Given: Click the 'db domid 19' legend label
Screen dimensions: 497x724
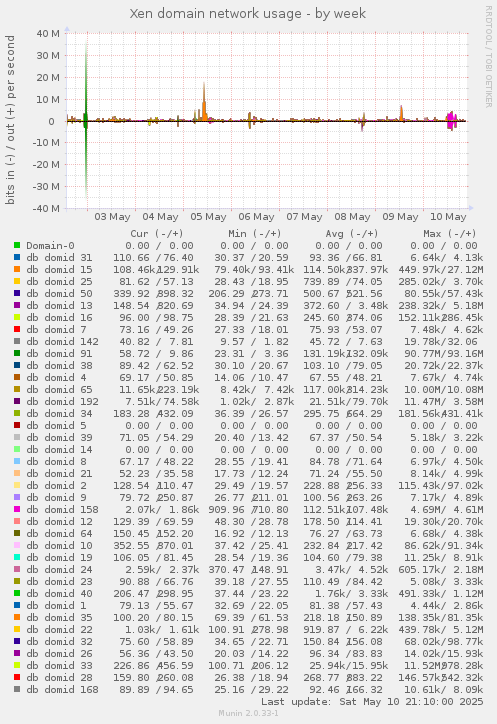Looking at the screenshot, I should coord(59,558).
